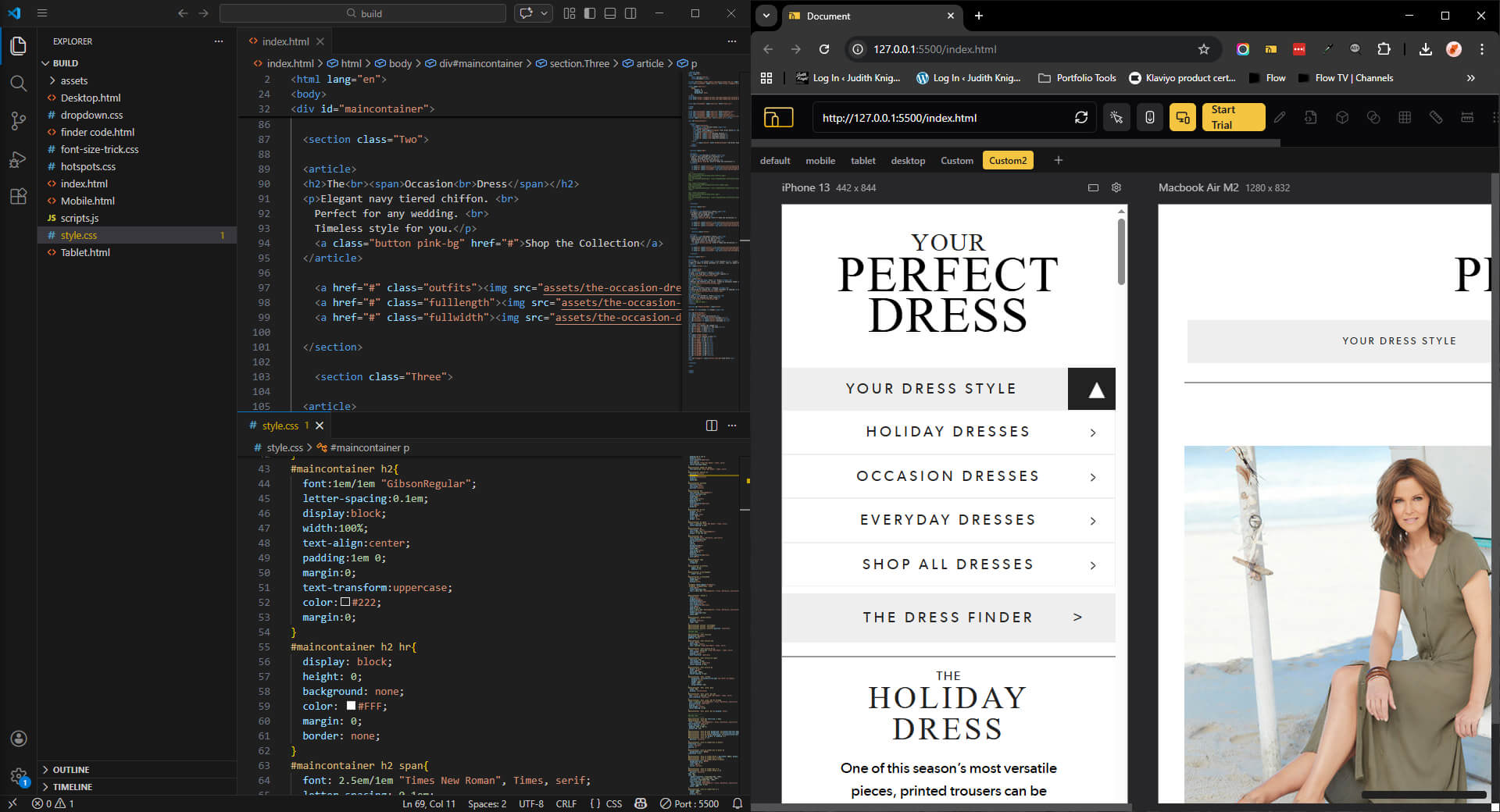Open the Run and Debug view
The image size is (1500, 812).
(x=18, y=159)
